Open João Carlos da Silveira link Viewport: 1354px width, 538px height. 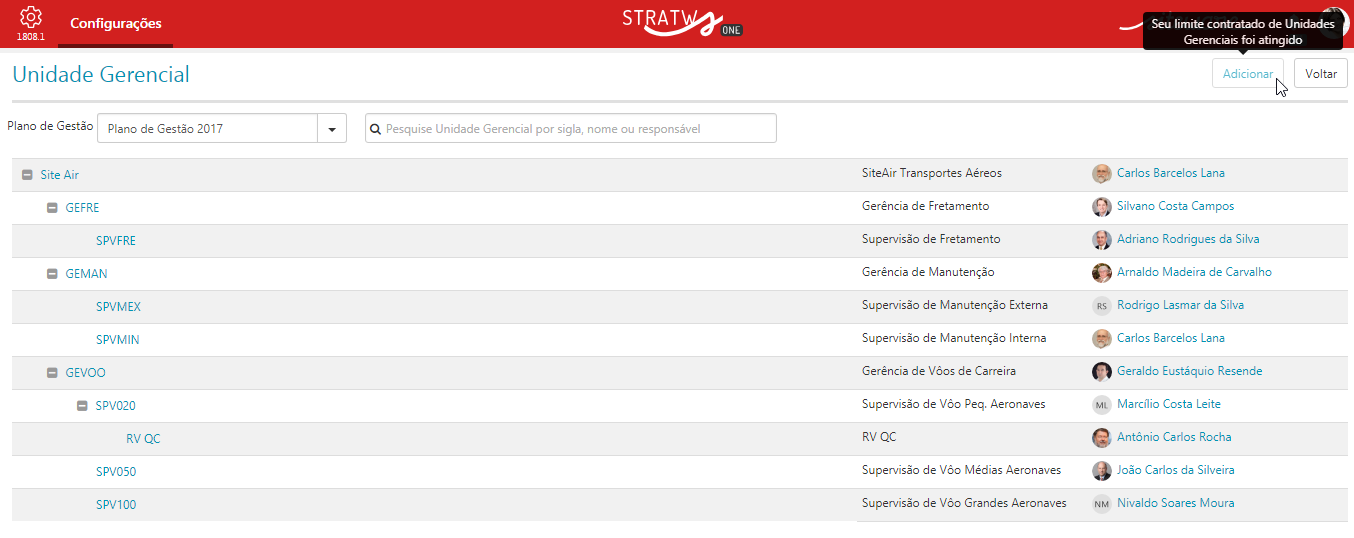pos(1176,470)
